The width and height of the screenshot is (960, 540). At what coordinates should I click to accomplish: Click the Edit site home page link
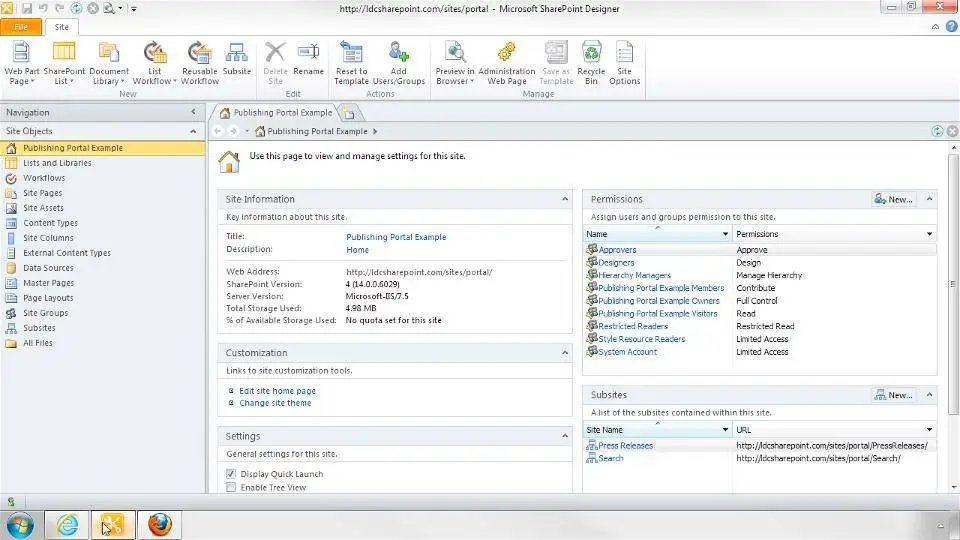click(277, 391)
